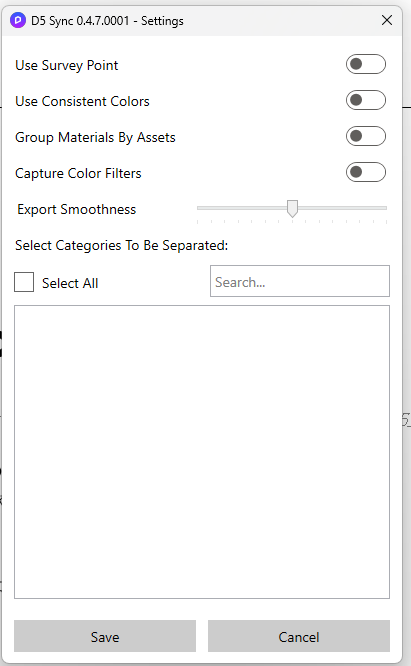Image resolution: width=411 pixels, height=666 pixels.
Task: Click the D5 Sync purple logo icon
Action: (18, 20)
